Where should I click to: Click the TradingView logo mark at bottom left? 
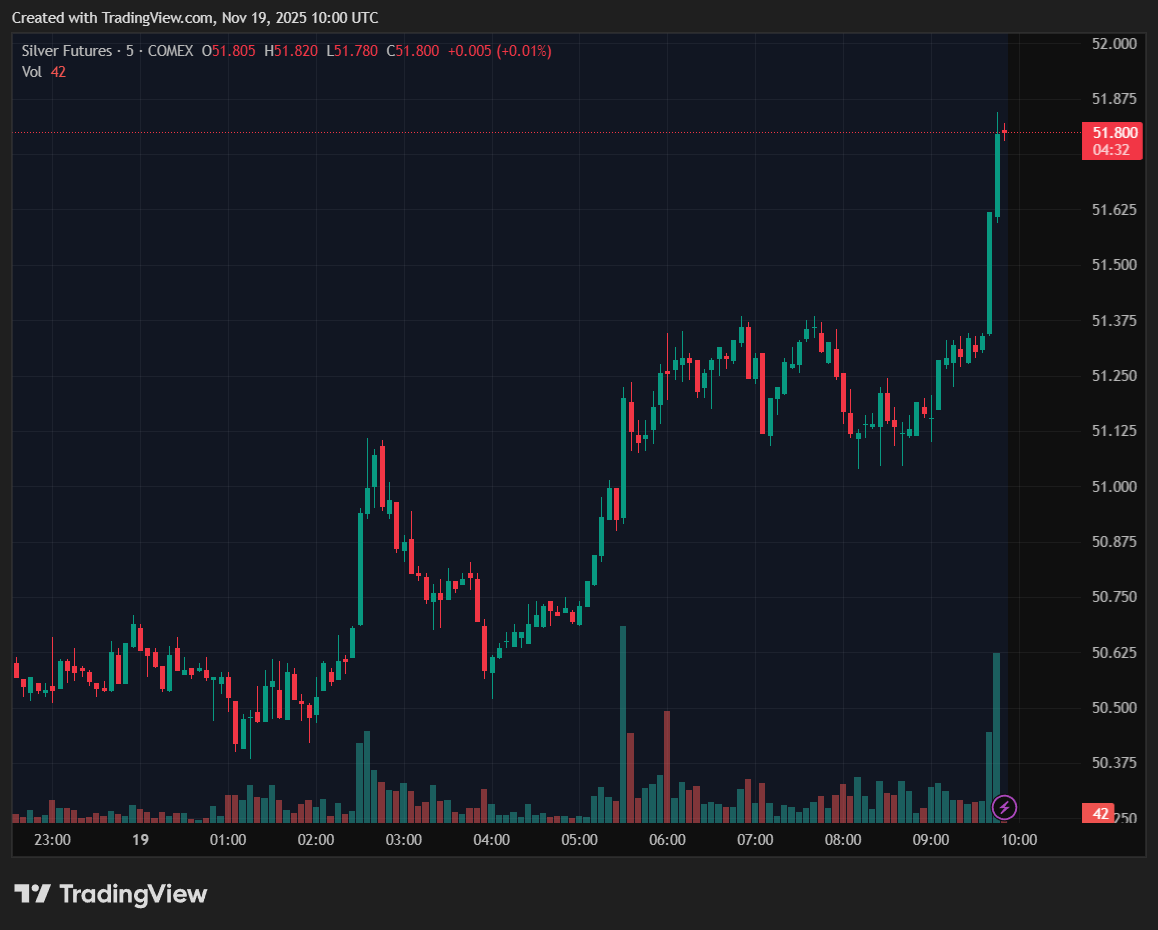[x=32, y=893]
